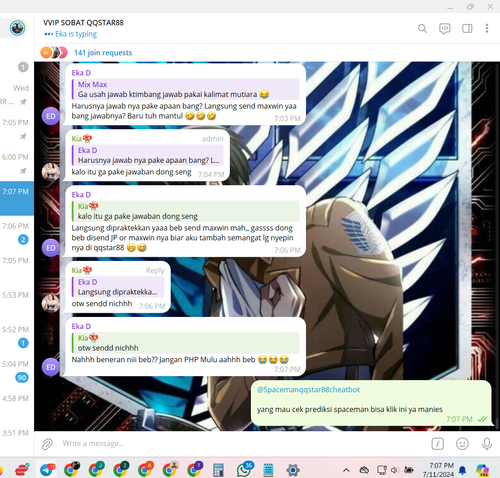The width and height of the screenshot is (500, 478).
Task: Click the admin label on Kia's message
Action: [212, 139]
